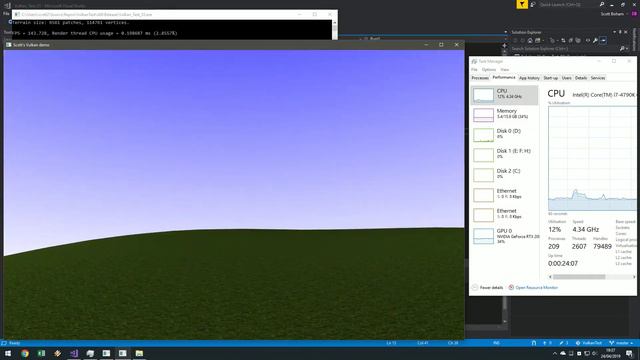The width and height of the screenshot is (640, 360).
Task: Select the Memory performance graph
Action: (484, 115)
